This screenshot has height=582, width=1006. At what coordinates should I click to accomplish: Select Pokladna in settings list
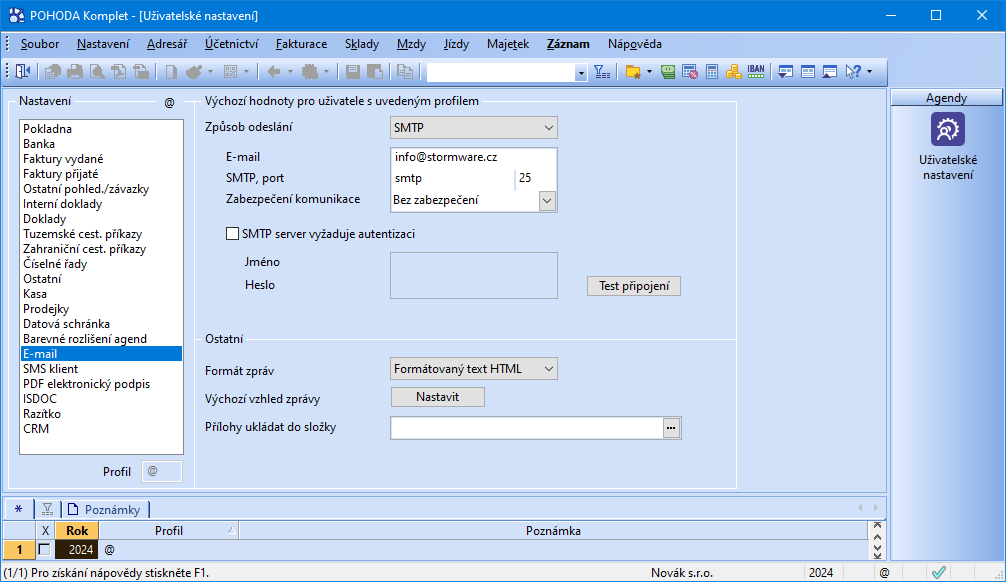(101, 129)
